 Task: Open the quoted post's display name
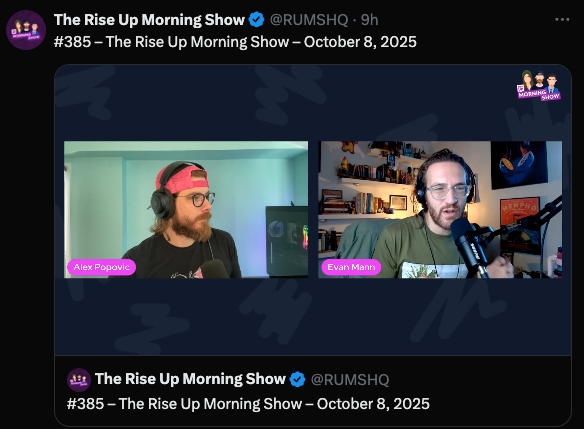190,379
